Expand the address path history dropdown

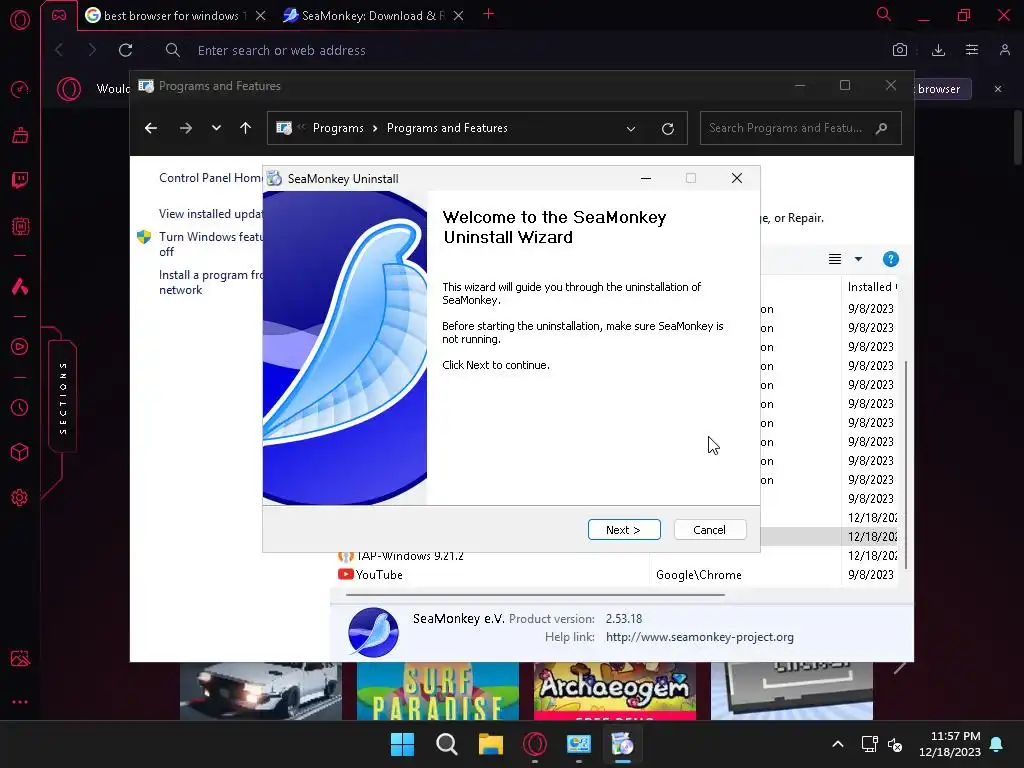click(x=631, y=129)
